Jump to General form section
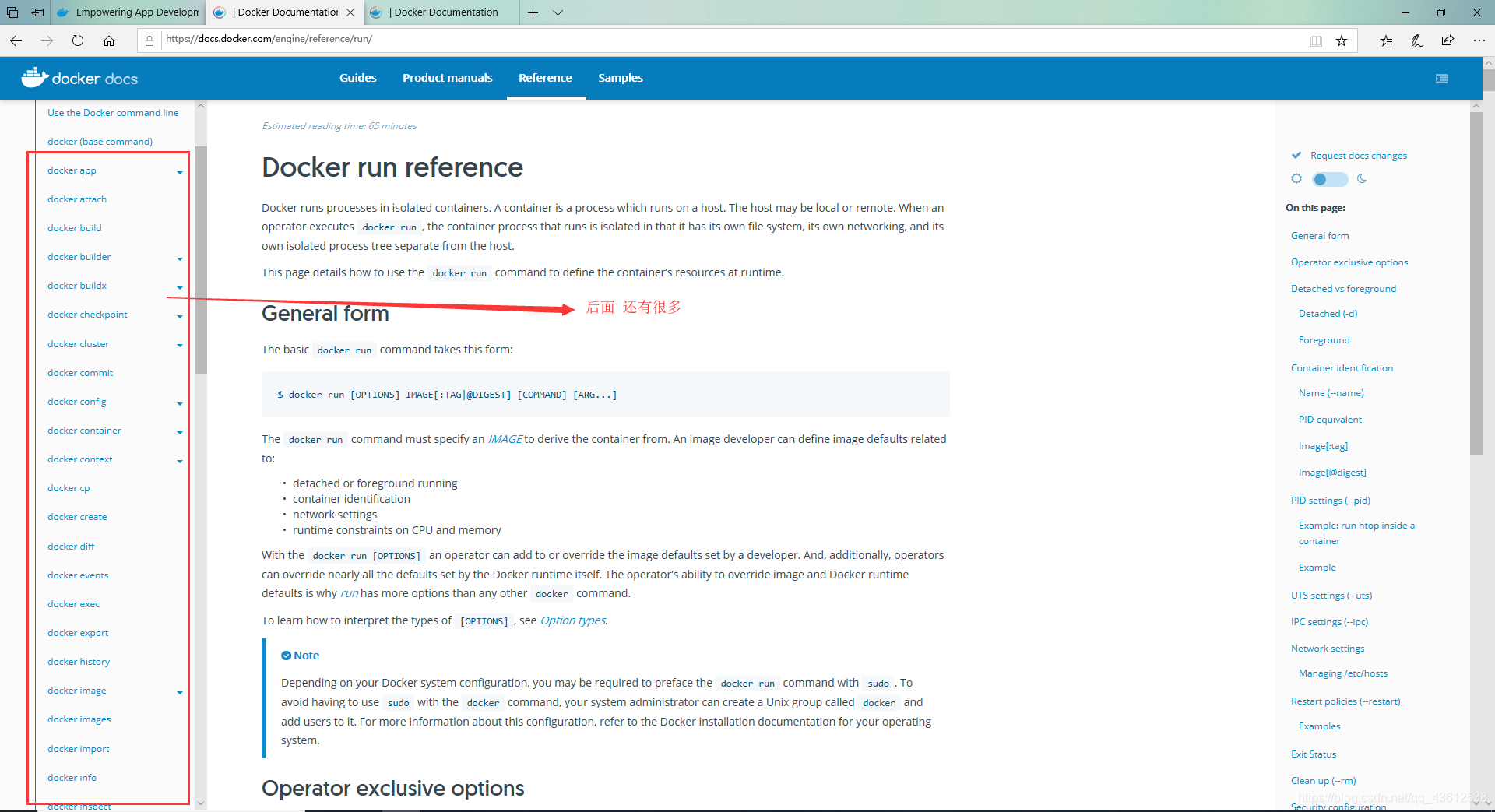 (x=1320, y=236)
